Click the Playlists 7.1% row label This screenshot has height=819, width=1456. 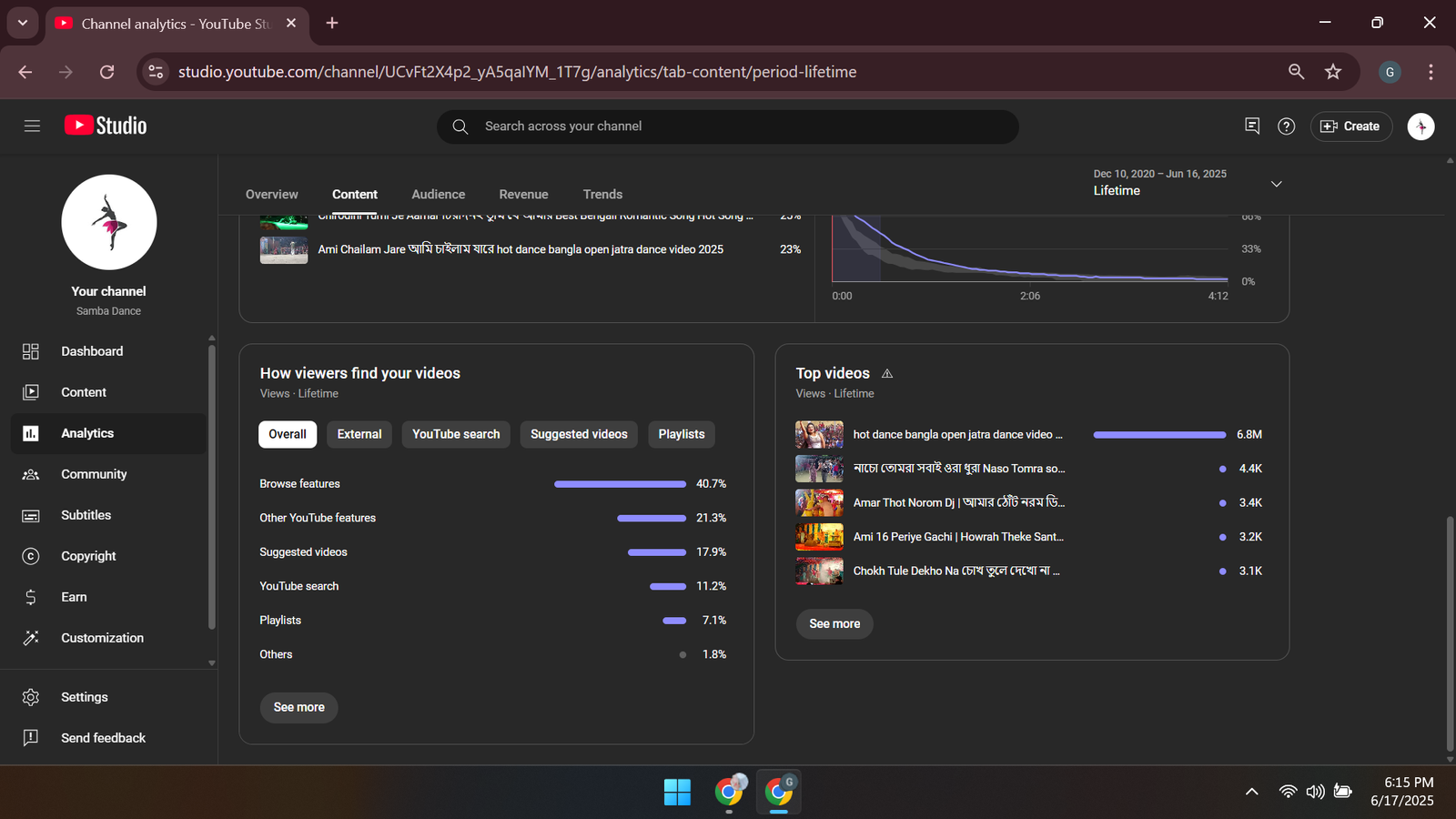point(280,621)
